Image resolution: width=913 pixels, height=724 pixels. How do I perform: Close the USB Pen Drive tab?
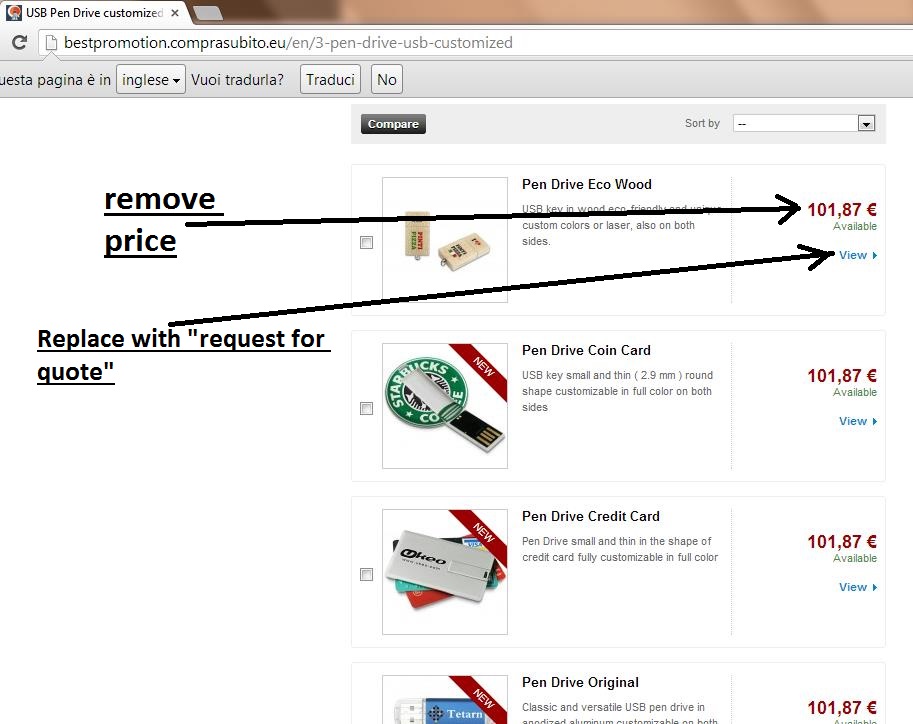pos(175,13)
